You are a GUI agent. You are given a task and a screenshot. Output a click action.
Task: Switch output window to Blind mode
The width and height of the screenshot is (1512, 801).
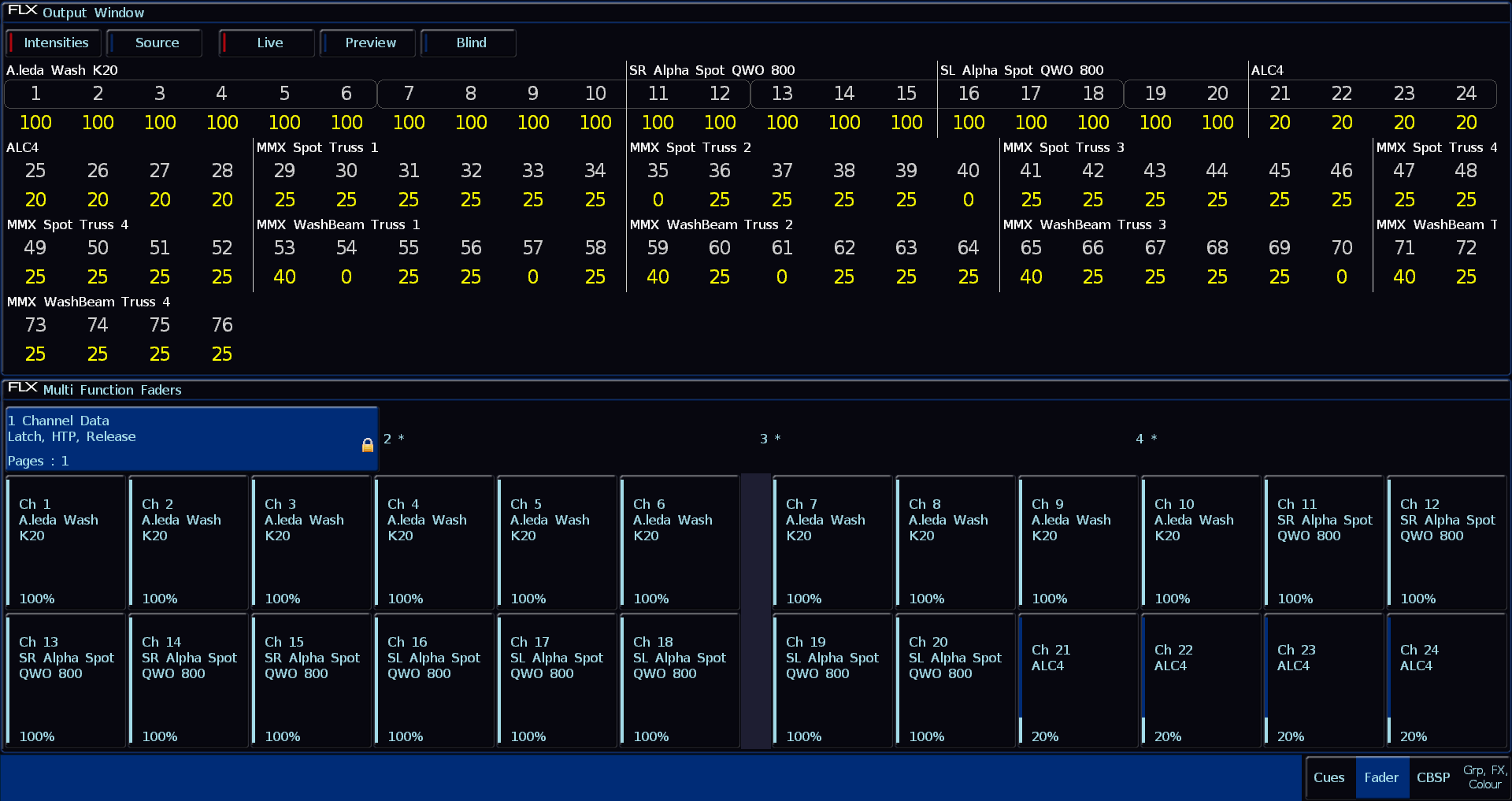coord(469,43)
